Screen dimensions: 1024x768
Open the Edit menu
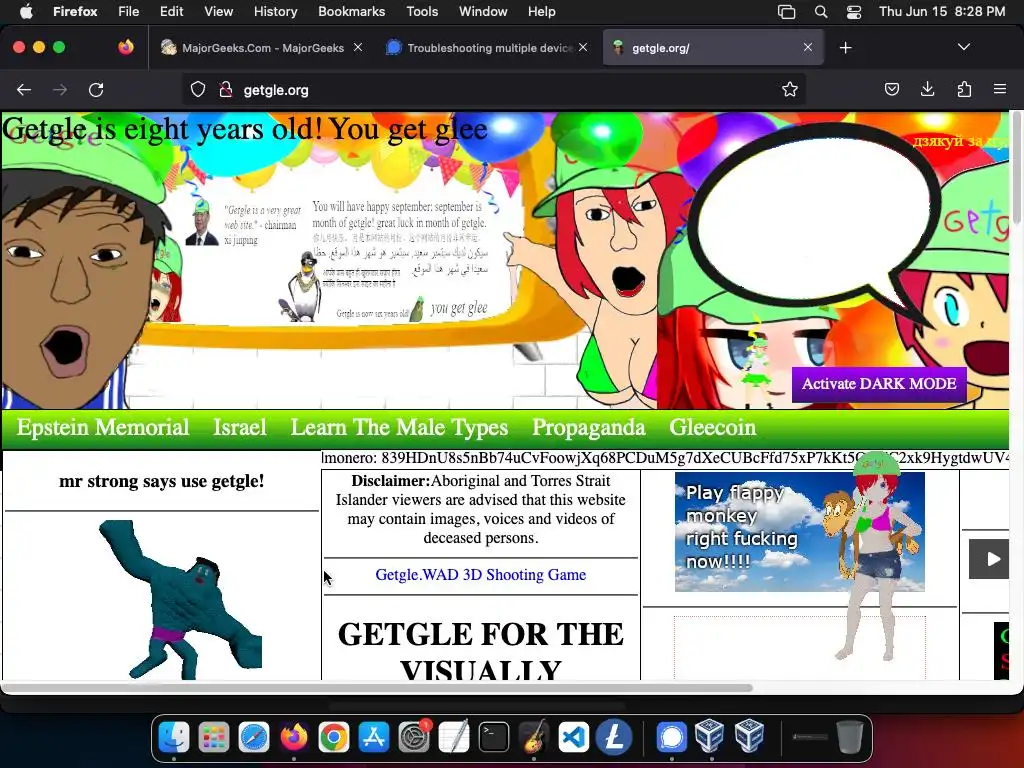[171, 12]
